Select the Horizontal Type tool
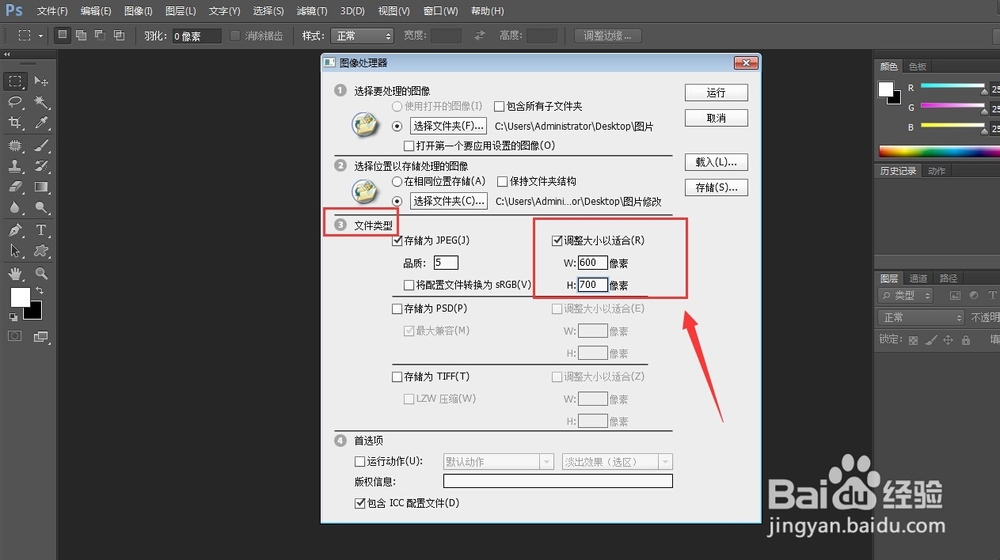Screen dimensions: 1000x560 [41, 230]
